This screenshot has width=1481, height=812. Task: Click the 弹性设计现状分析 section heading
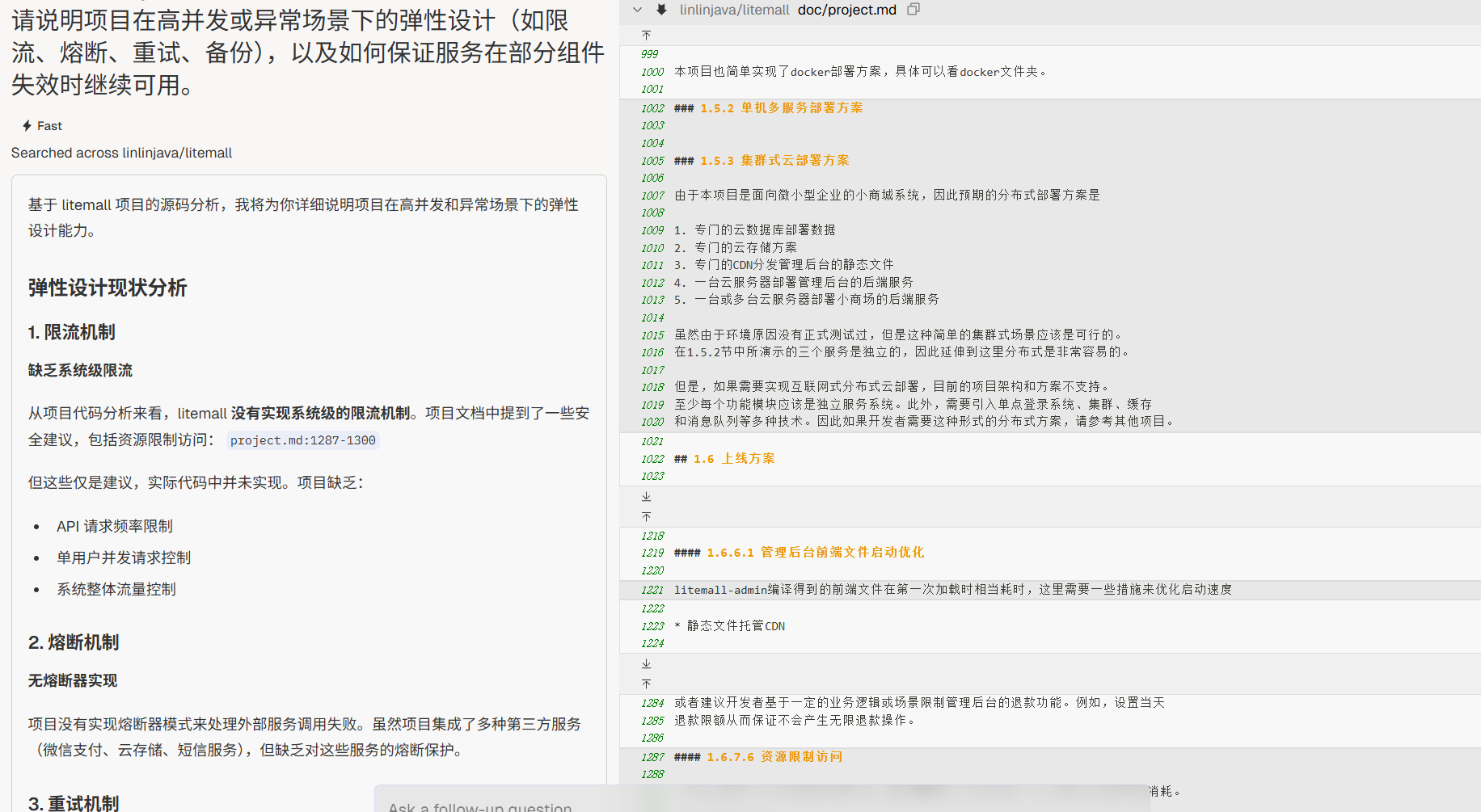click(x=108, y=288)
